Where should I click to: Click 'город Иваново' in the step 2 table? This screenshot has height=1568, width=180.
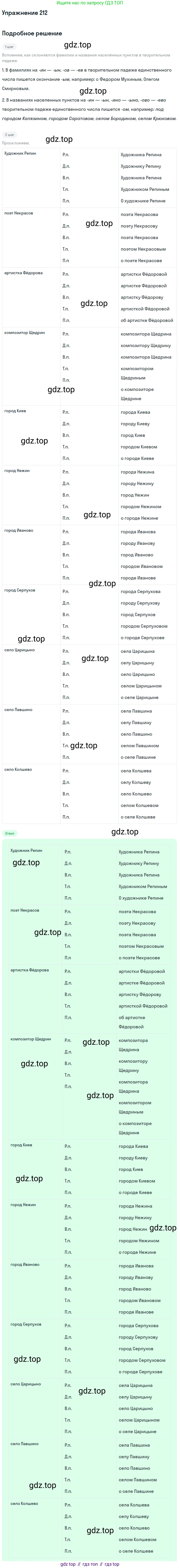19,530
